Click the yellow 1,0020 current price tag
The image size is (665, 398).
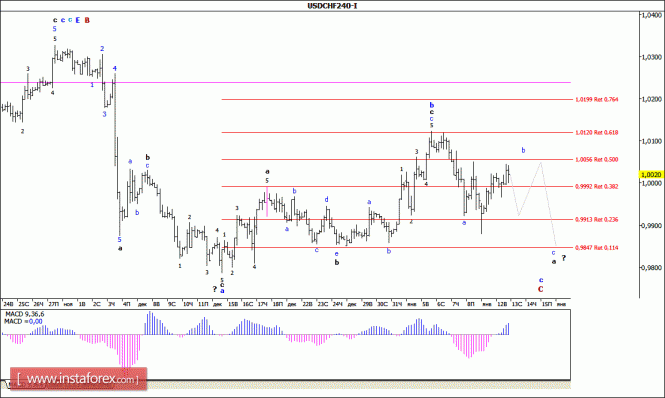tap(651, 174)
